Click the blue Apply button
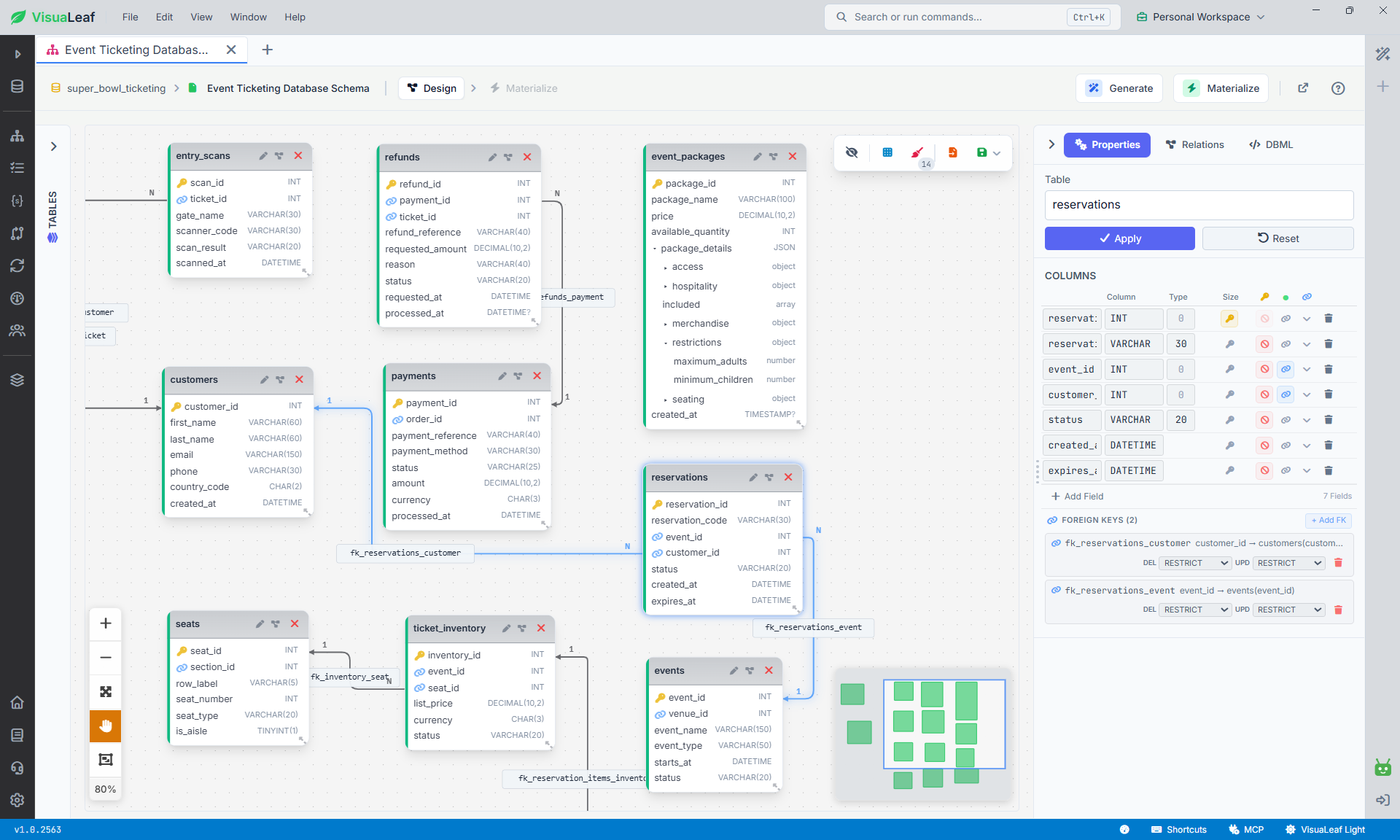1400x840 pixels. click(1119, 238)
